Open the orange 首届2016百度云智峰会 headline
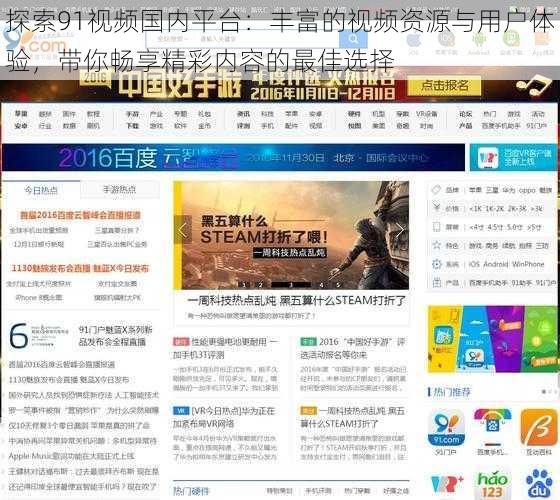The width and height of the screenshot is (560, 500). coord(80,215)
